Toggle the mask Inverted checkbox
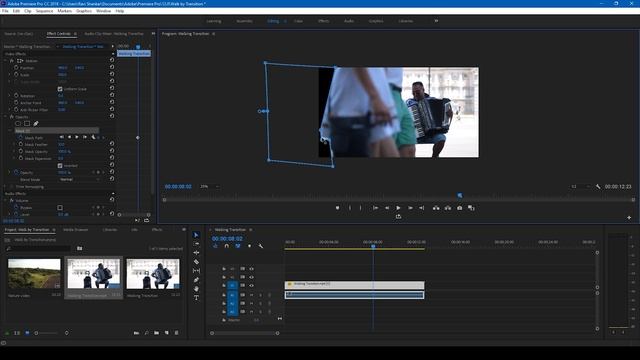The width and height of the screenshot is (640, 360). (60, 165)
